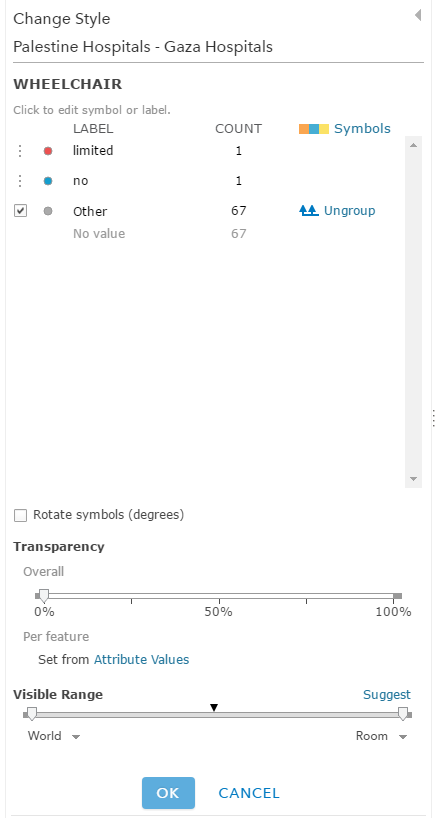436x818 pixels.
Task: Uncheck the Other values checkbox
Action: click(20, 211)
